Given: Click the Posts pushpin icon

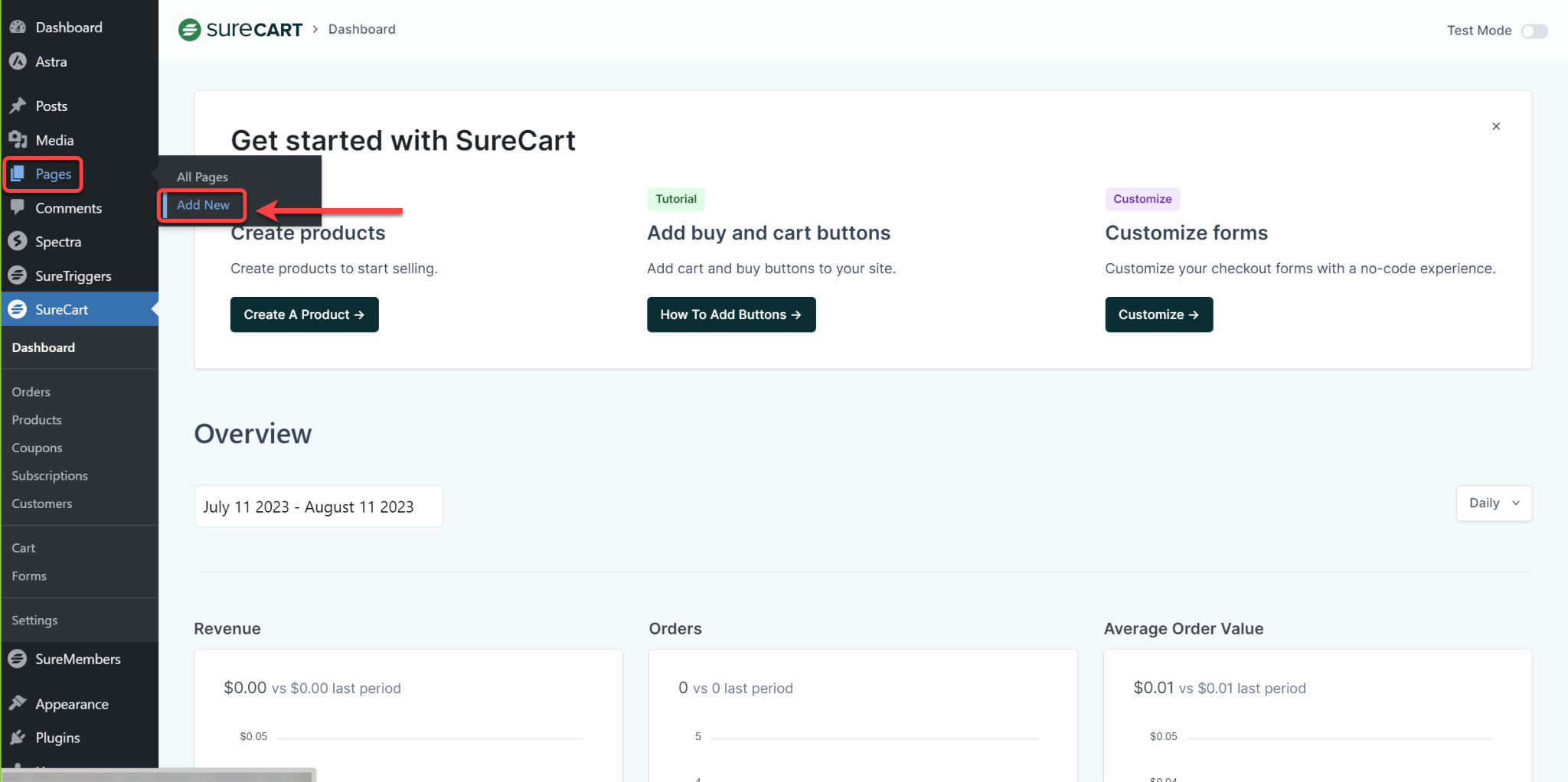Looking at the screenshot, I should pos(18,105).
